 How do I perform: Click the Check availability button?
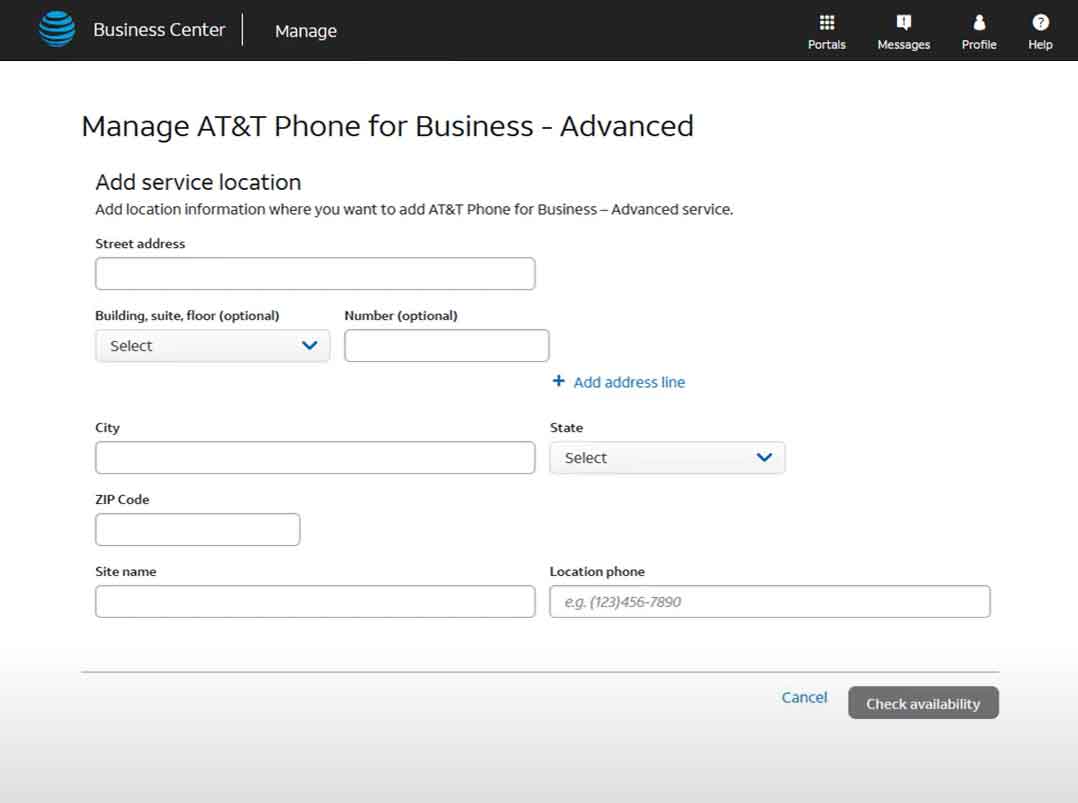923,703
